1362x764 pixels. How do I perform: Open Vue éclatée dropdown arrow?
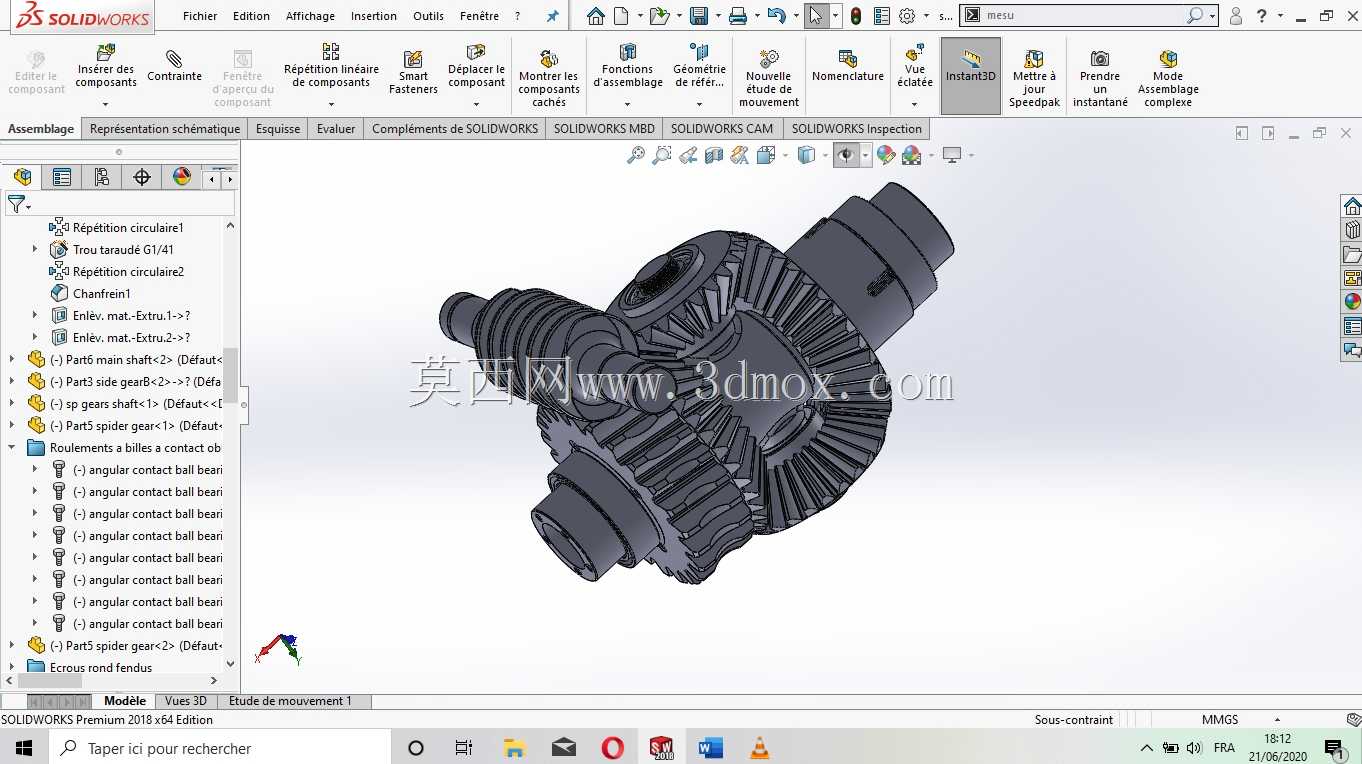pos(914,103)
